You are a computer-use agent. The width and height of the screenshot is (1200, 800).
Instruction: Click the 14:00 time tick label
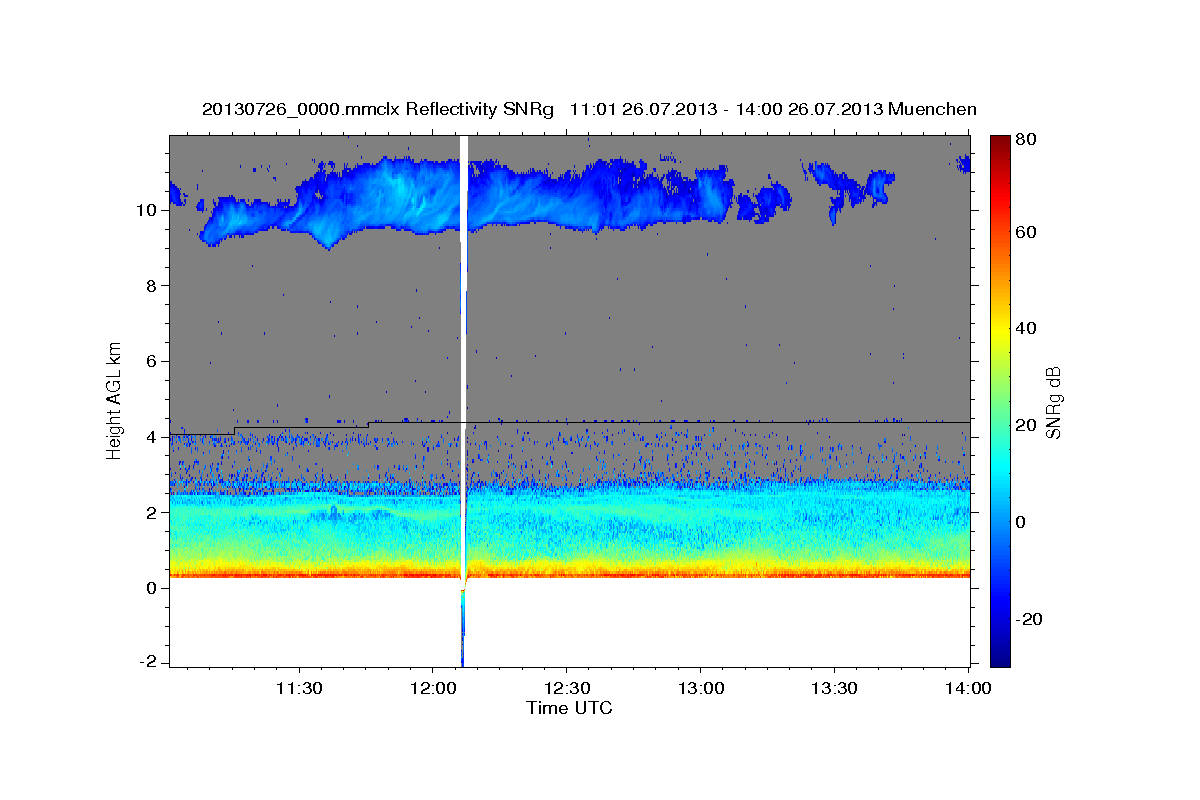point(969,689)
